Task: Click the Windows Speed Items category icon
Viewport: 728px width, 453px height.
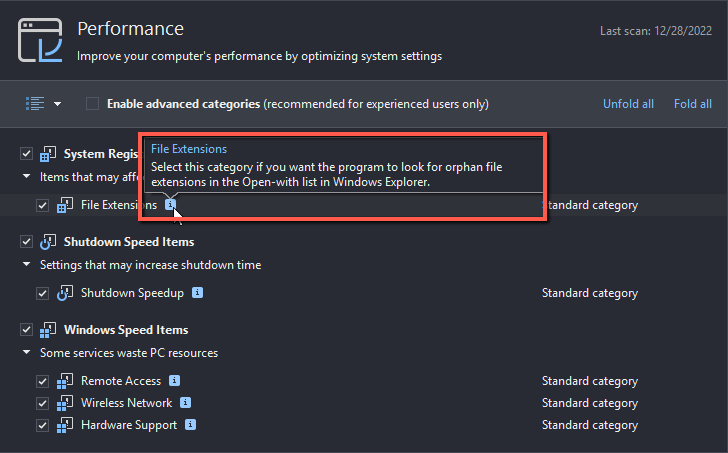Action: point(48,330)
